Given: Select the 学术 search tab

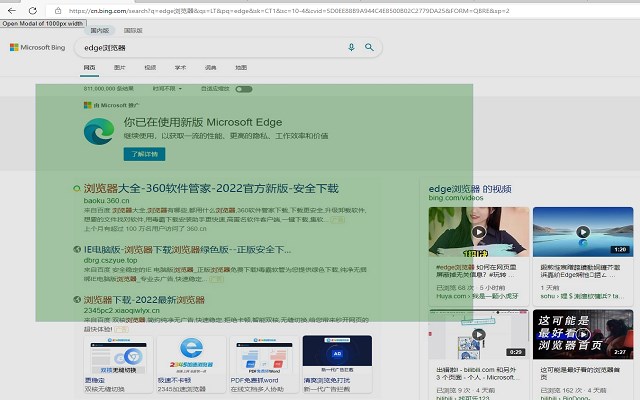Looking at the screenshot, I should coord(180,68).
